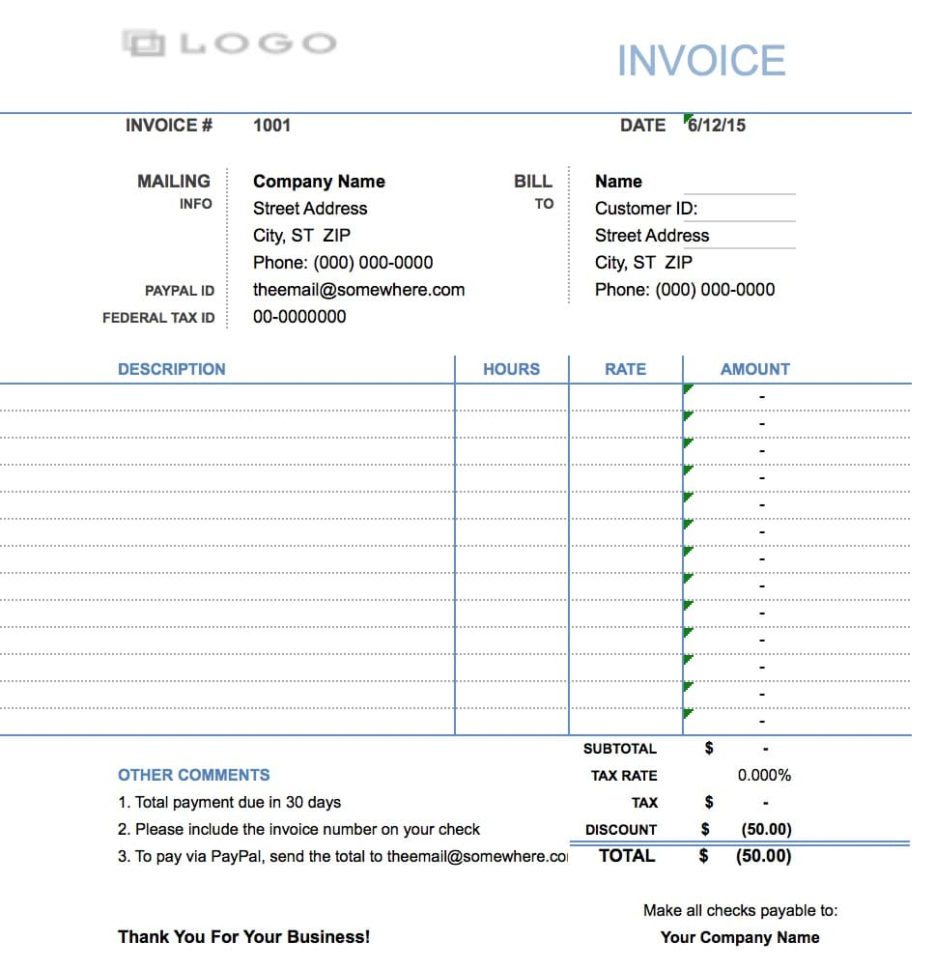Click the DESCRIPTION column header
935x970 pixels.
[x=171, y=369]
